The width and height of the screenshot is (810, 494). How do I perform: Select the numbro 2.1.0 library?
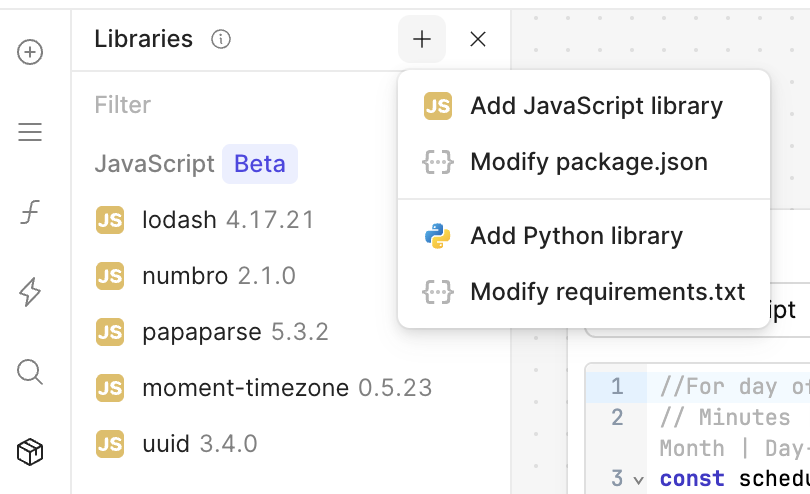pyautogui.click(x=218, y=276)
